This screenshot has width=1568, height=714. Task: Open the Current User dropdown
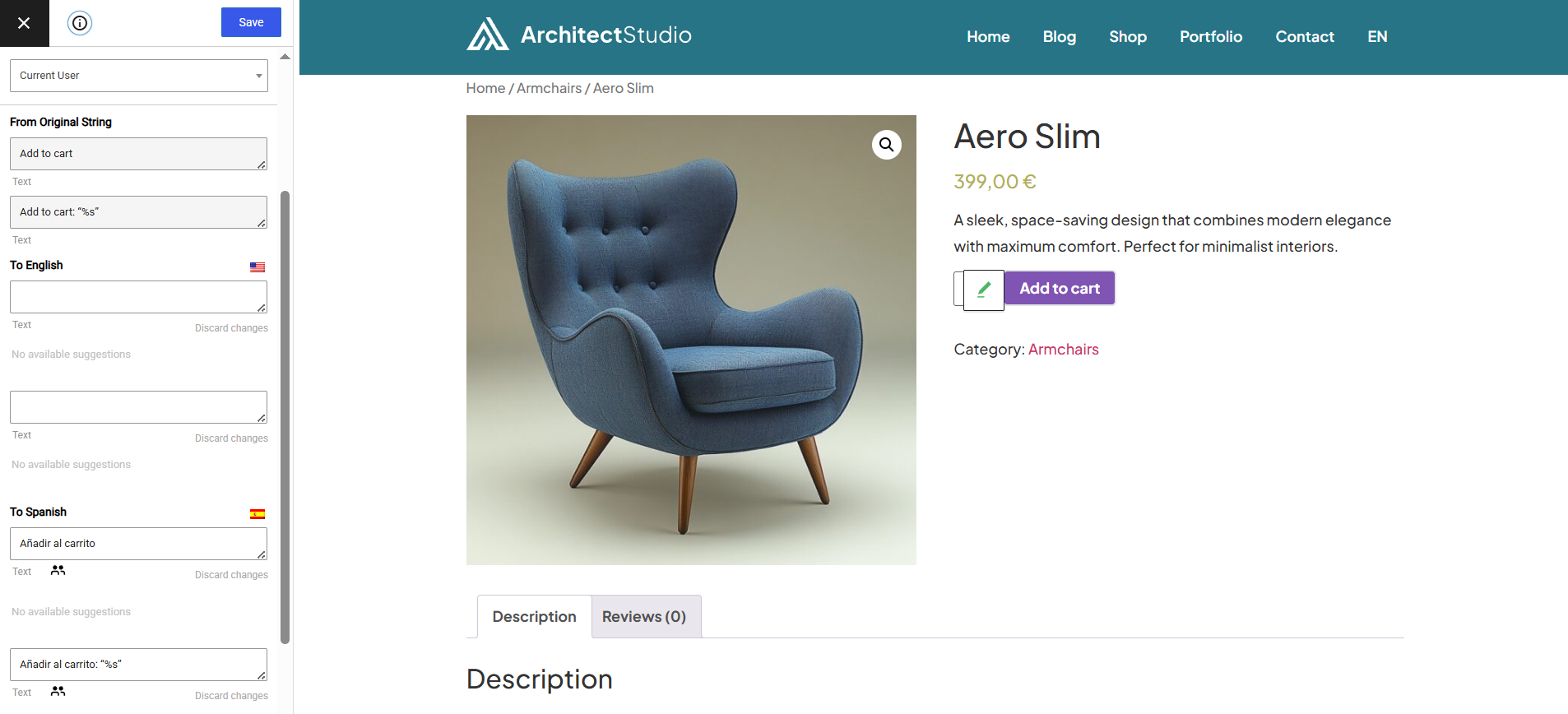click(x=139, y=76)
